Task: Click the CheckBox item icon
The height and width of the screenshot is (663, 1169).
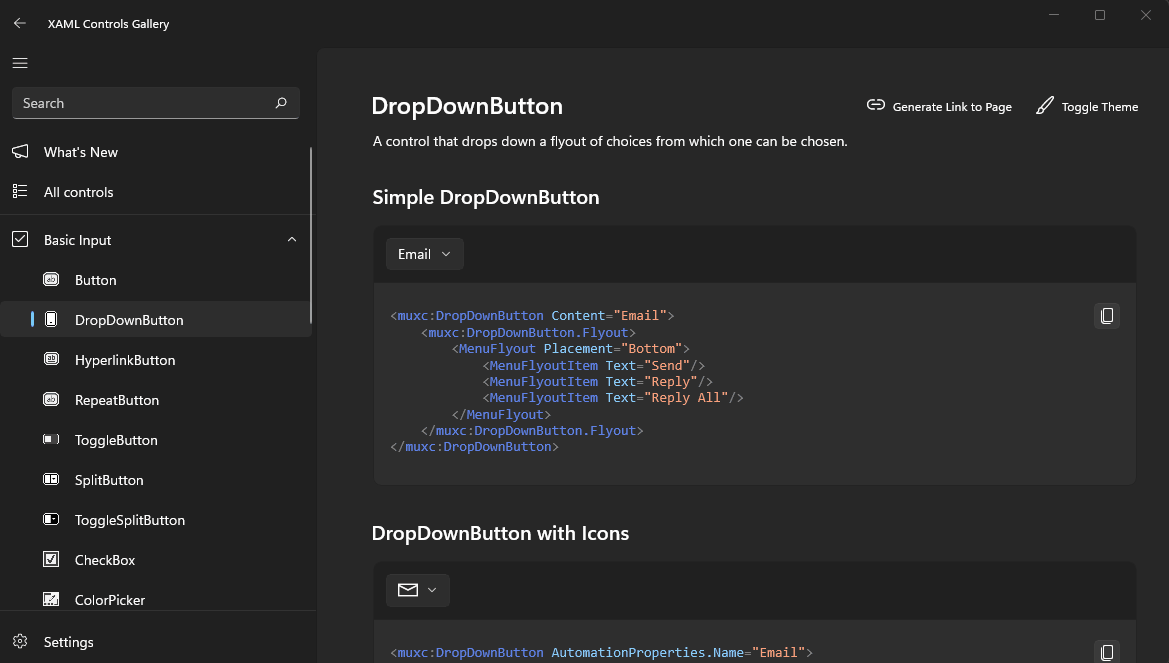Action: pos(51,559)
